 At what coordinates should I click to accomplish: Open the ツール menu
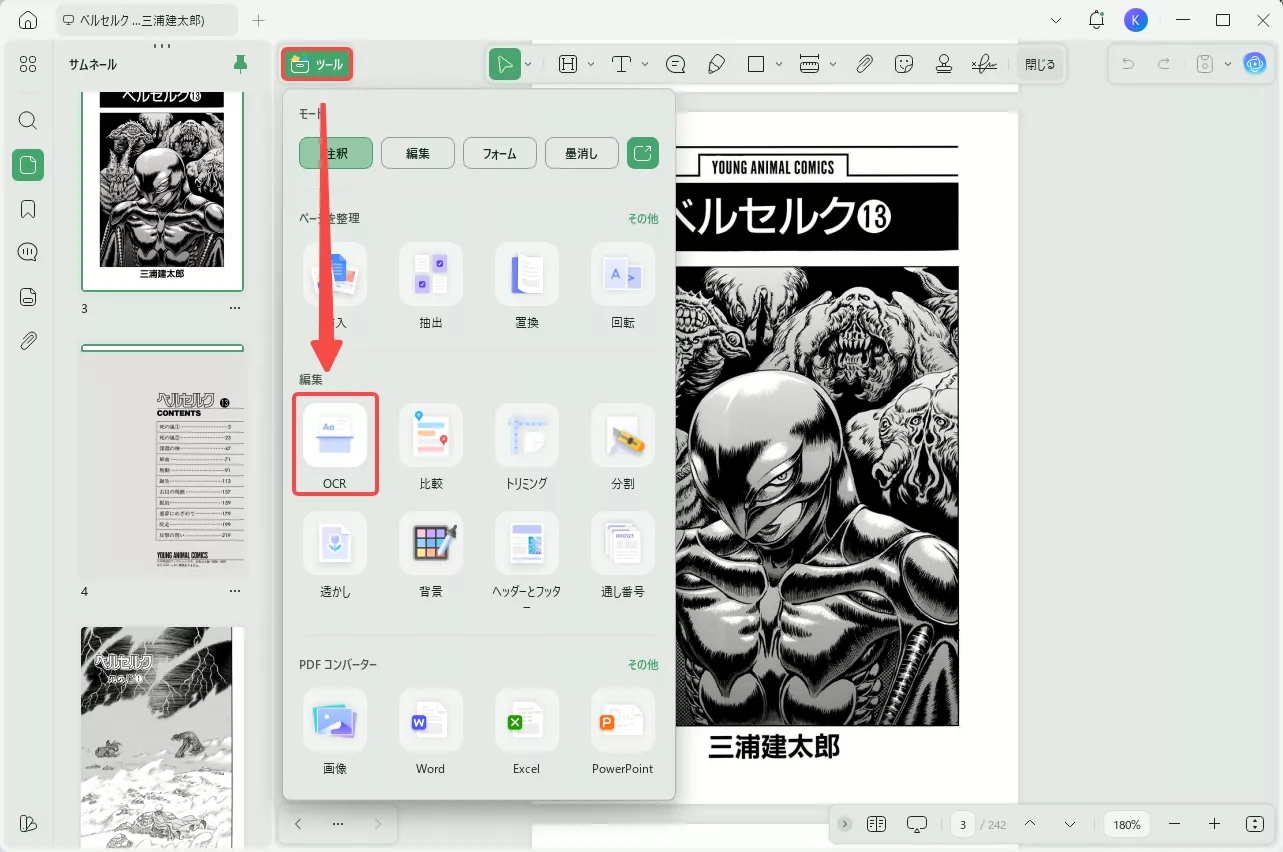tap(316, 62)
